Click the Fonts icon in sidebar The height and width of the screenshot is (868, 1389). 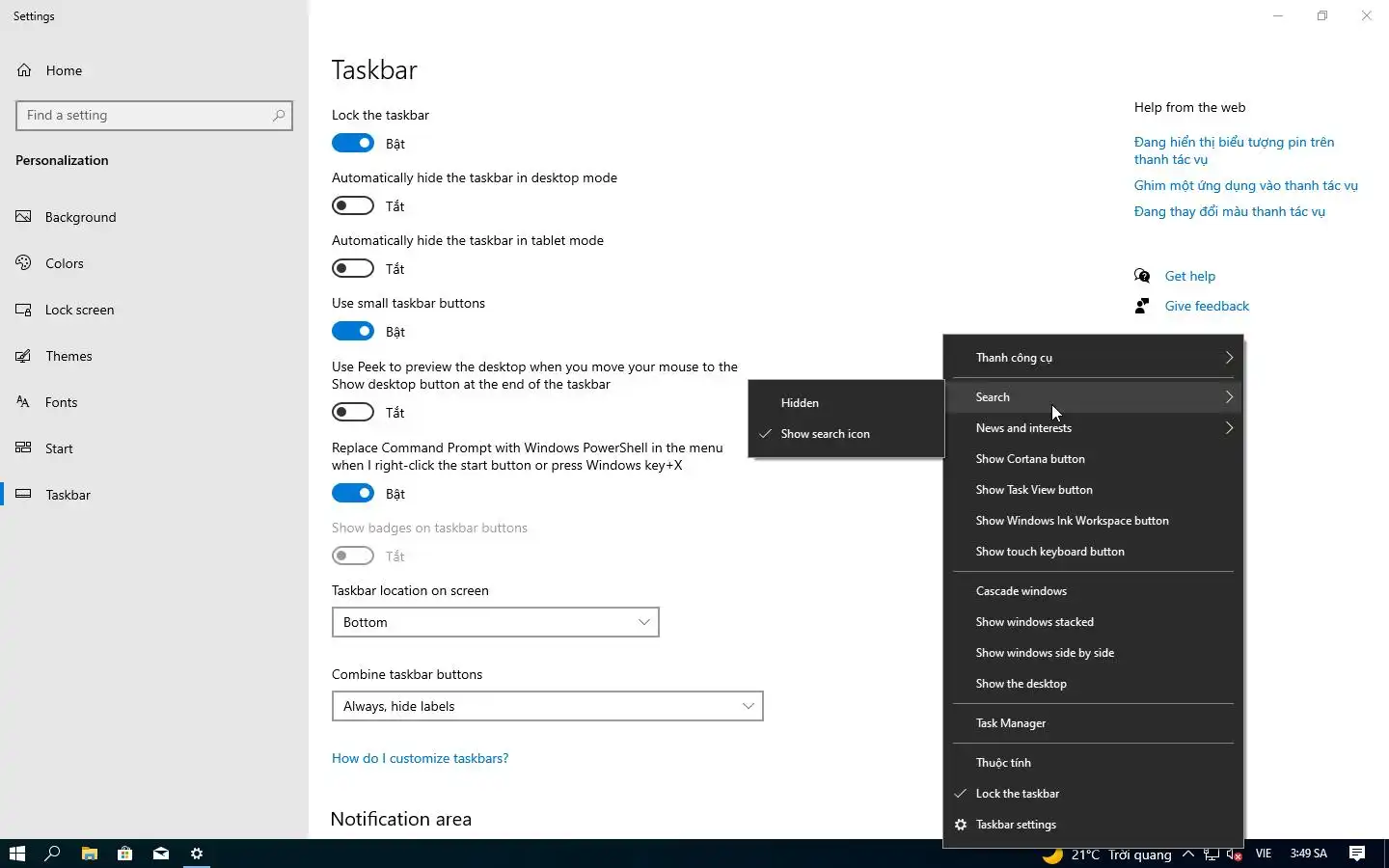tap(24, 402)
